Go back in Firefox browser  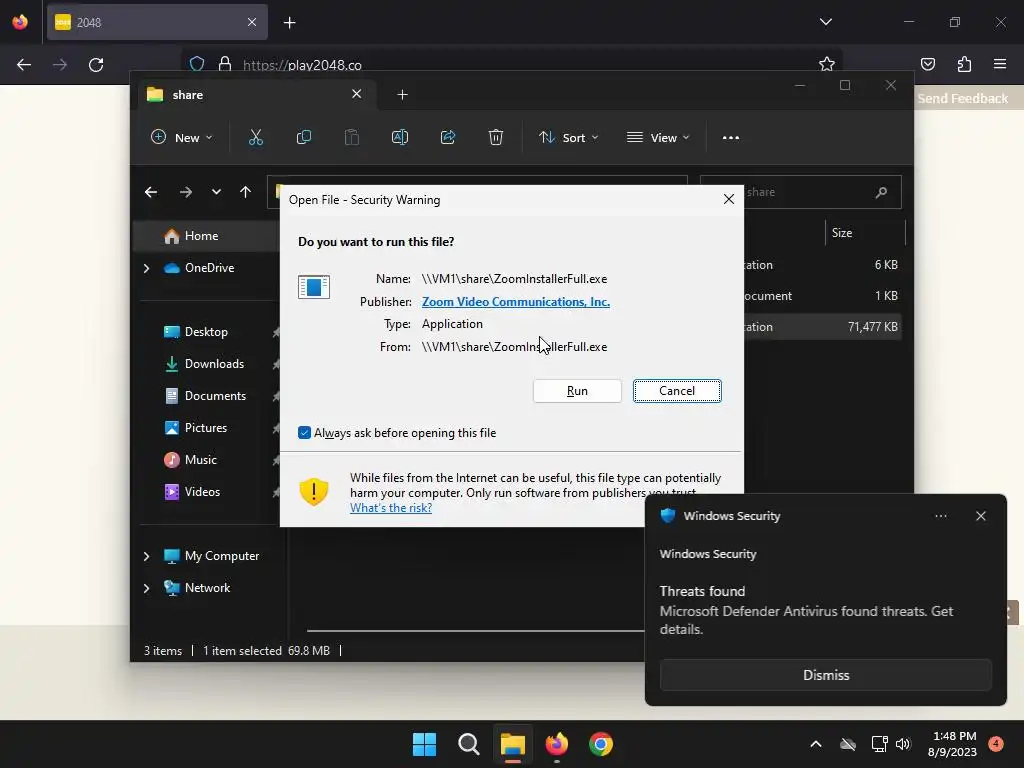click(24, 65)
